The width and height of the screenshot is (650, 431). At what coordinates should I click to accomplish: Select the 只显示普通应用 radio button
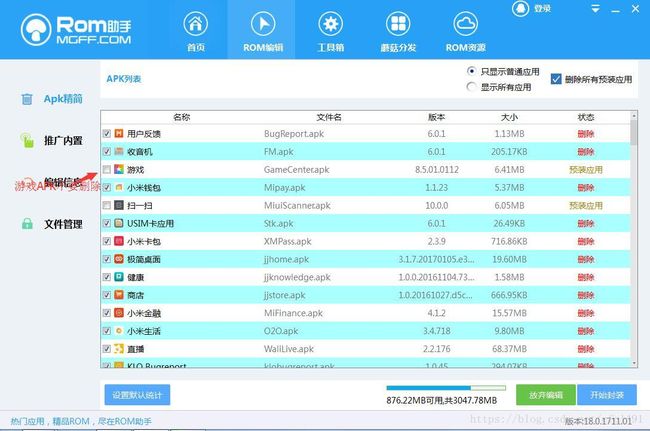[471, 71]
